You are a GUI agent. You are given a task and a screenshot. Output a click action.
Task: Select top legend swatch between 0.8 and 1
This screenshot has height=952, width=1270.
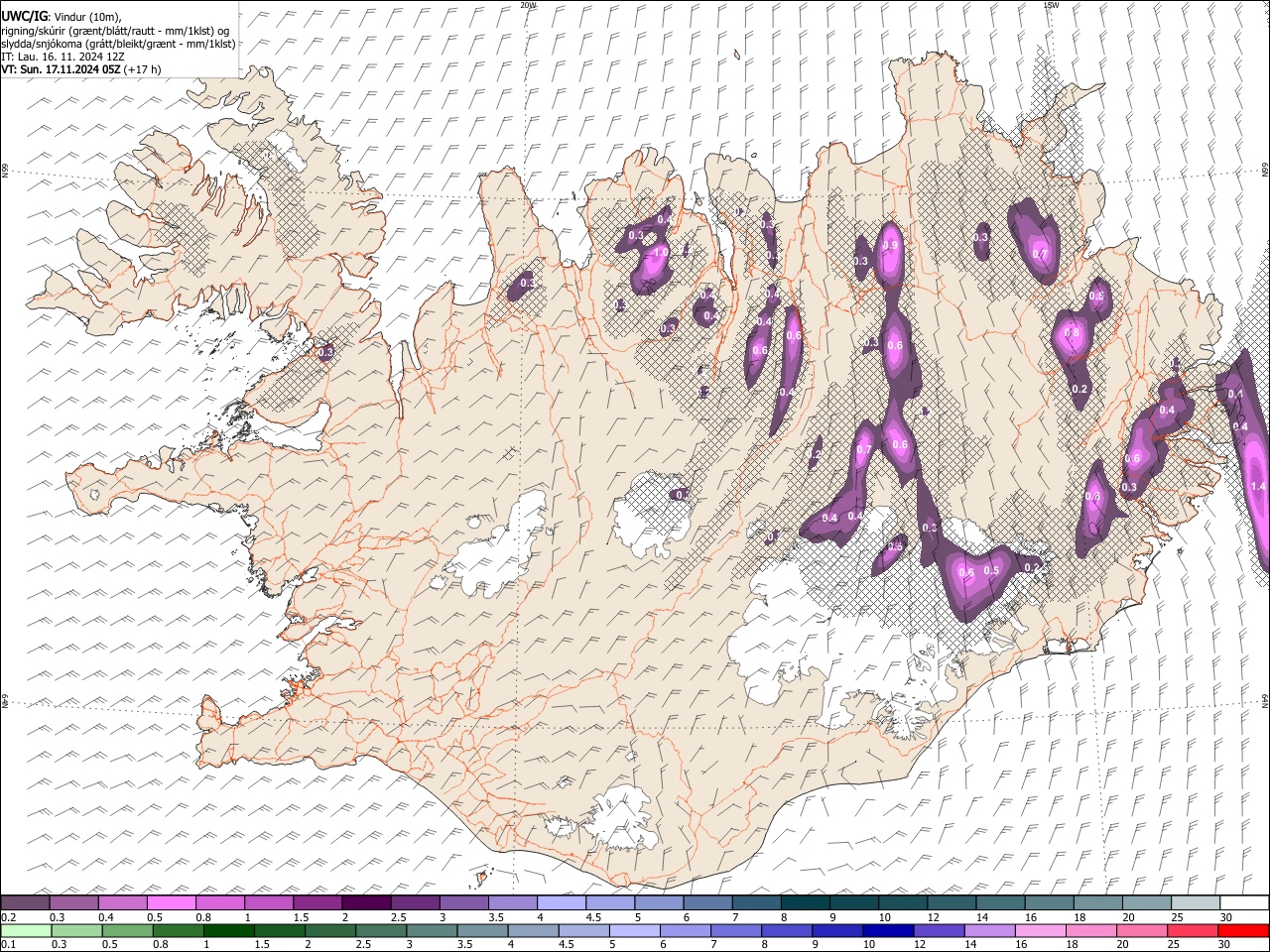(220, 902)
